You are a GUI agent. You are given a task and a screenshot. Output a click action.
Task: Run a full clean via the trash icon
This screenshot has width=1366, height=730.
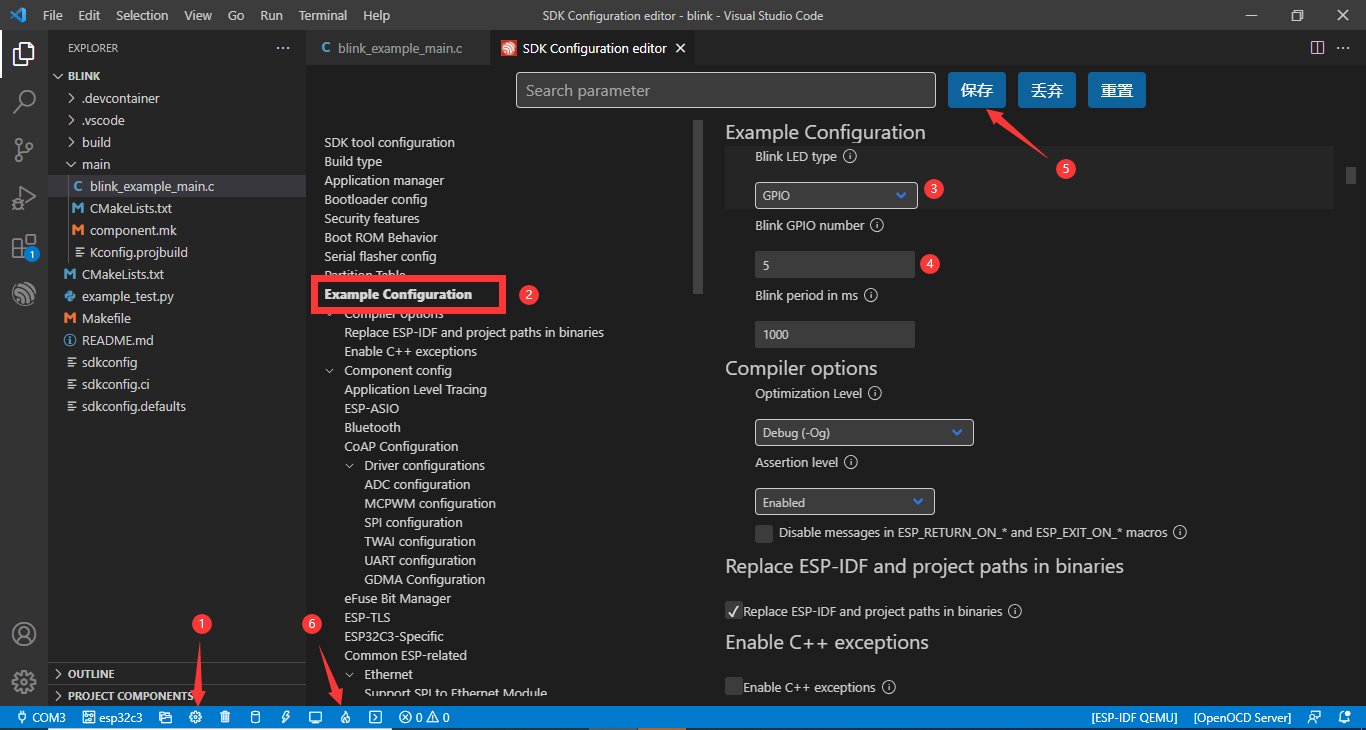click(x=225, y=716)
